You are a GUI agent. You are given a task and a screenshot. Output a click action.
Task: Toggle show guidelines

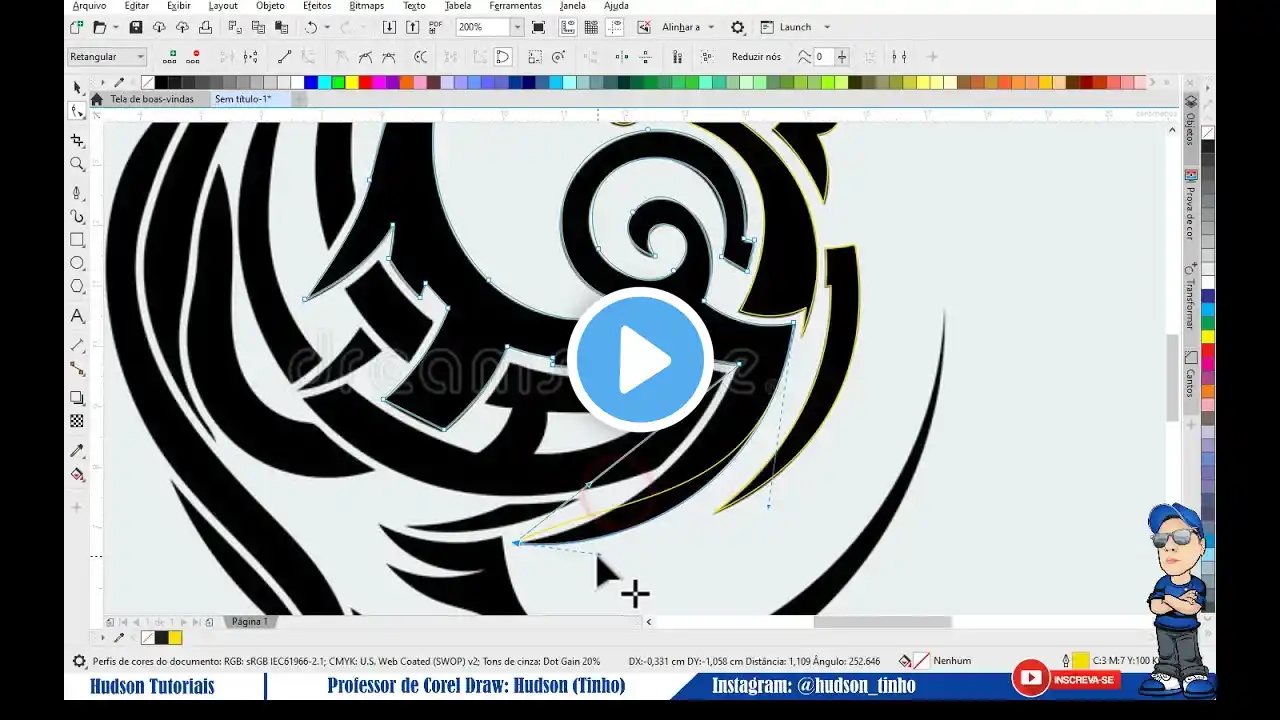coord(614,27)
